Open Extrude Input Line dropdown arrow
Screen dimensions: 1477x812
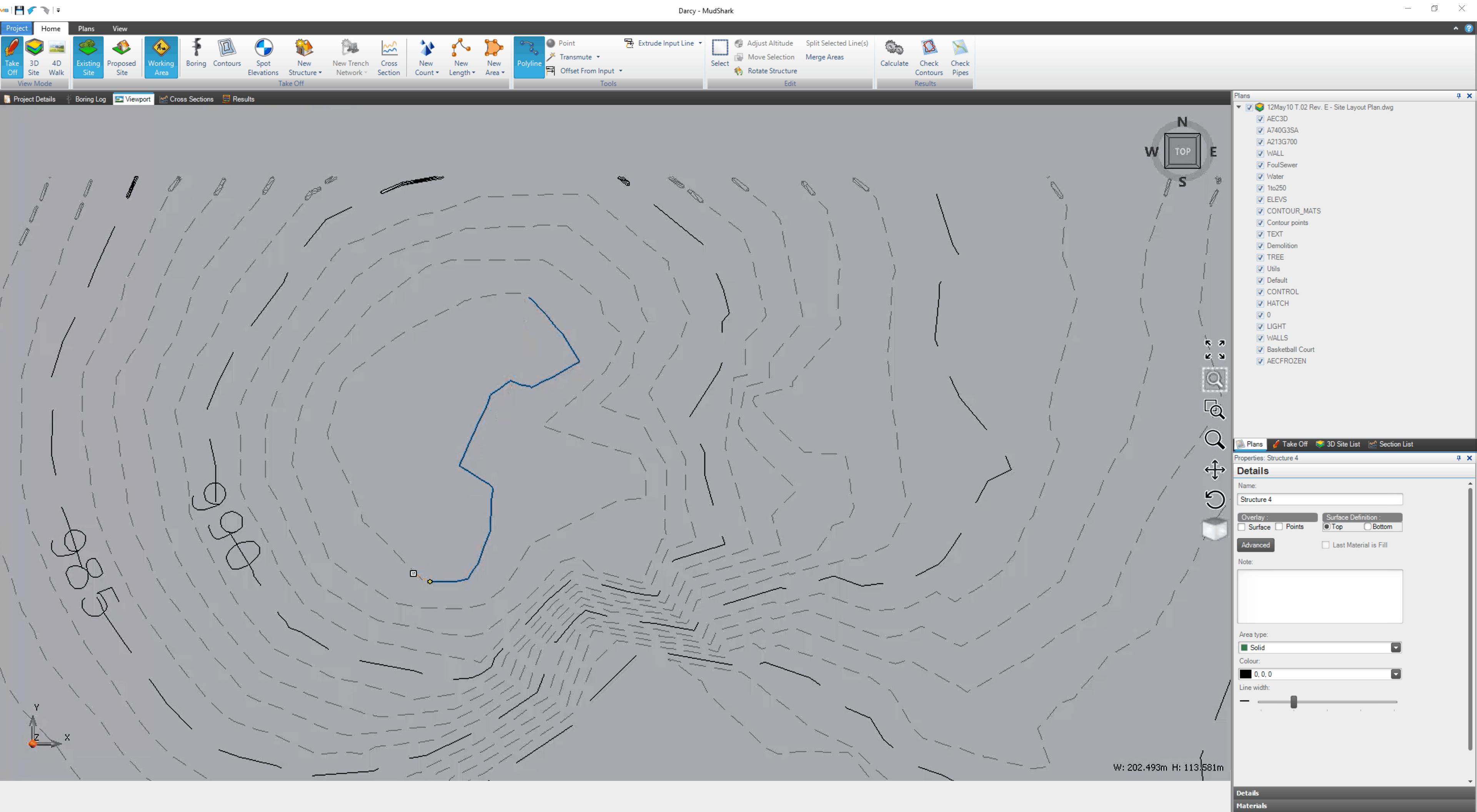[700, 43]
